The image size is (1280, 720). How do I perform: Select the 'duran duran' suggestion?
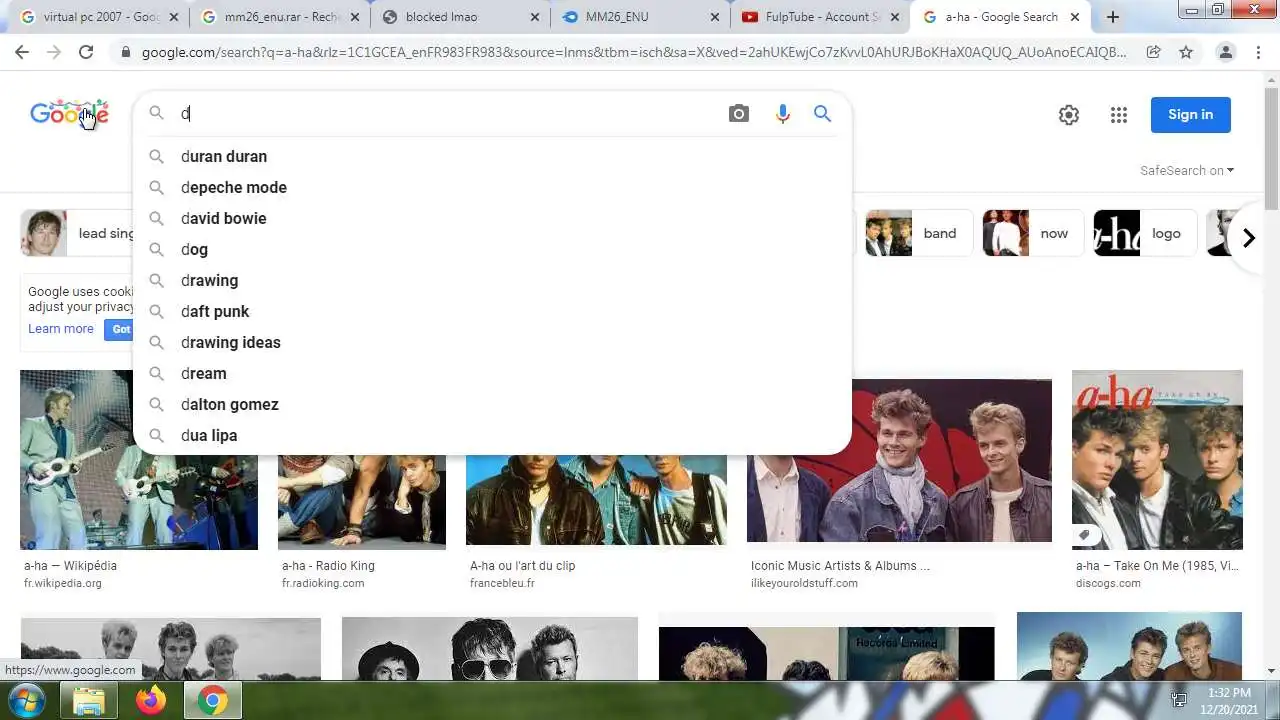pos(491,156)
